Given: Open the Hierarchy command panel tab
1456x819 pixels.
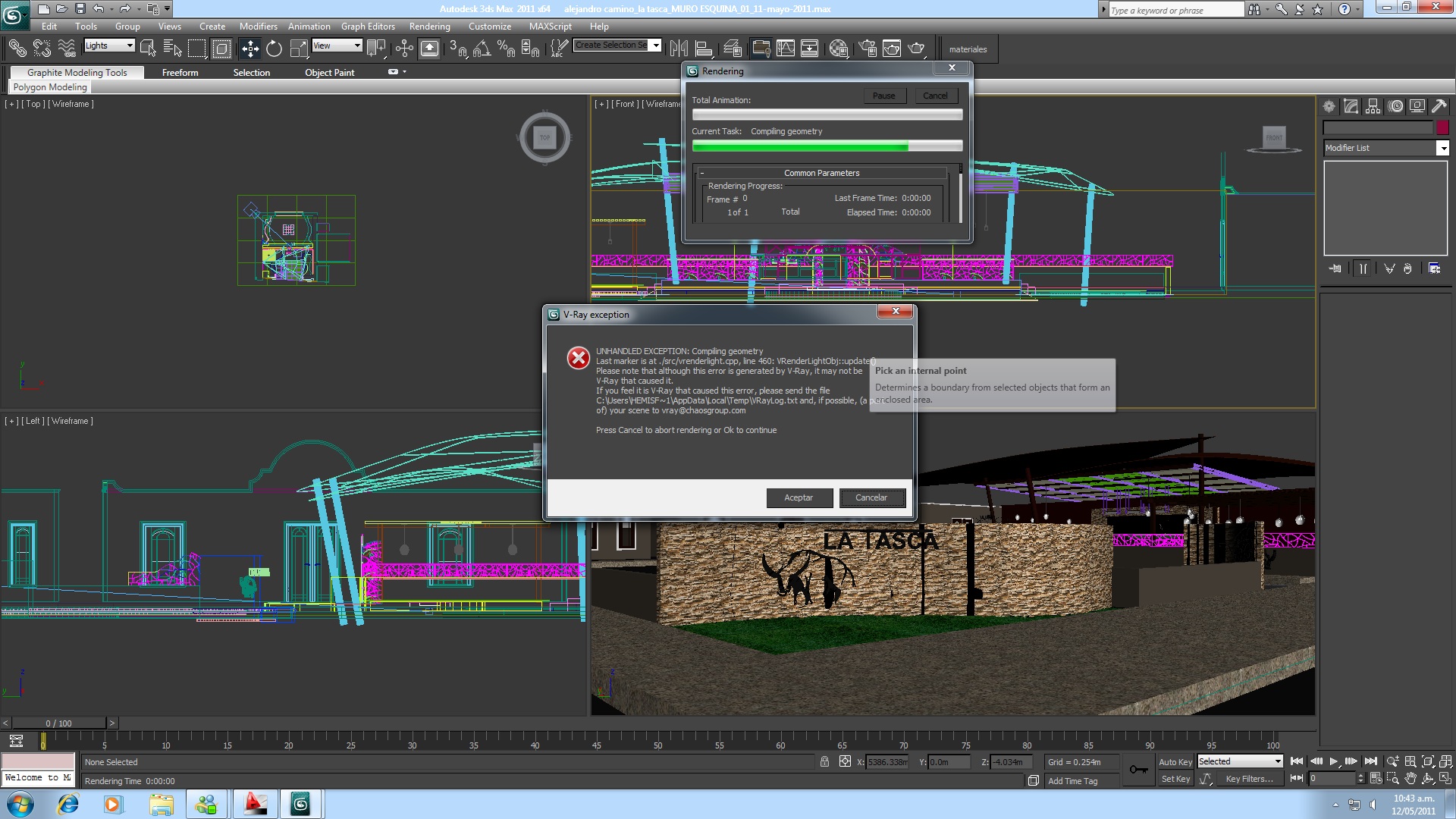Looking at the screenshot, I should click(x=1373, y=107).
